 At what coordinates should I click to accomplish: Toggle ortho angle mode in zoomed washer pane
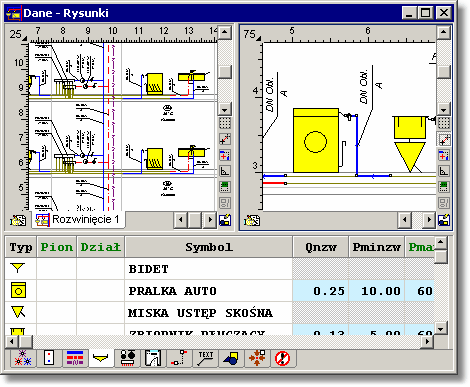[x=444, y=171]
